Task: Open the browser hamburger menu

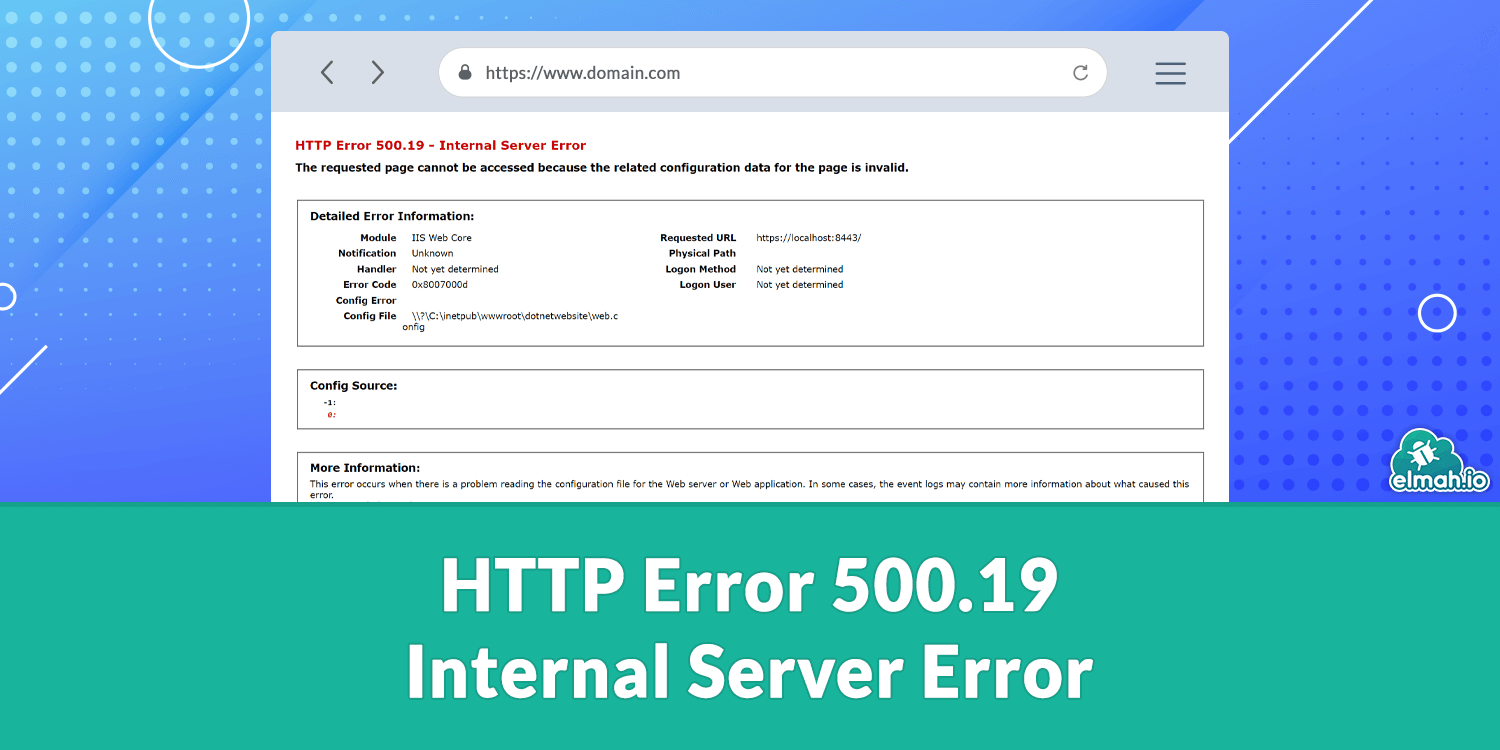Action: [1170, 72]
